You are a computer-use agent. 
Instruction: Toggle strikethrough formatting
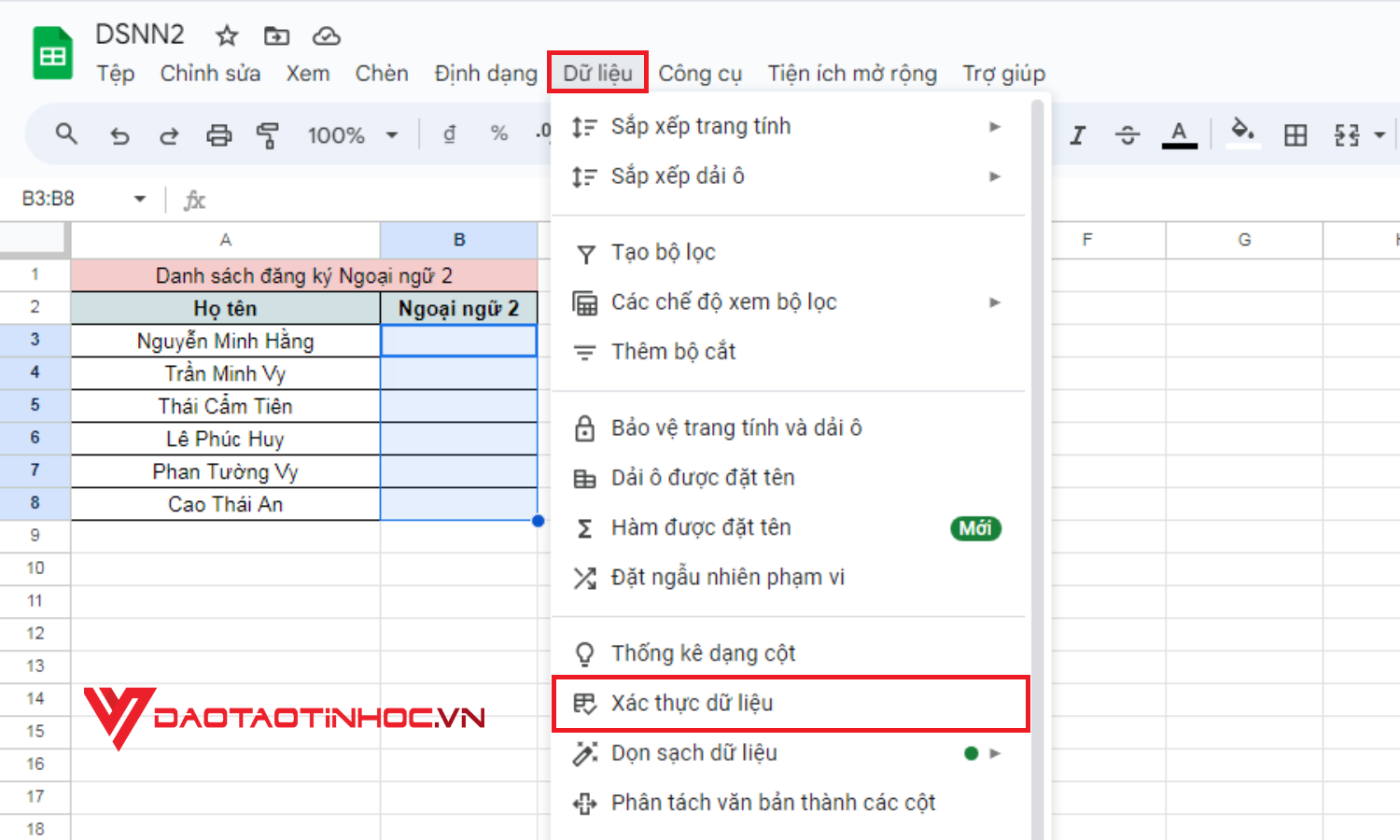coord(1127,134)
